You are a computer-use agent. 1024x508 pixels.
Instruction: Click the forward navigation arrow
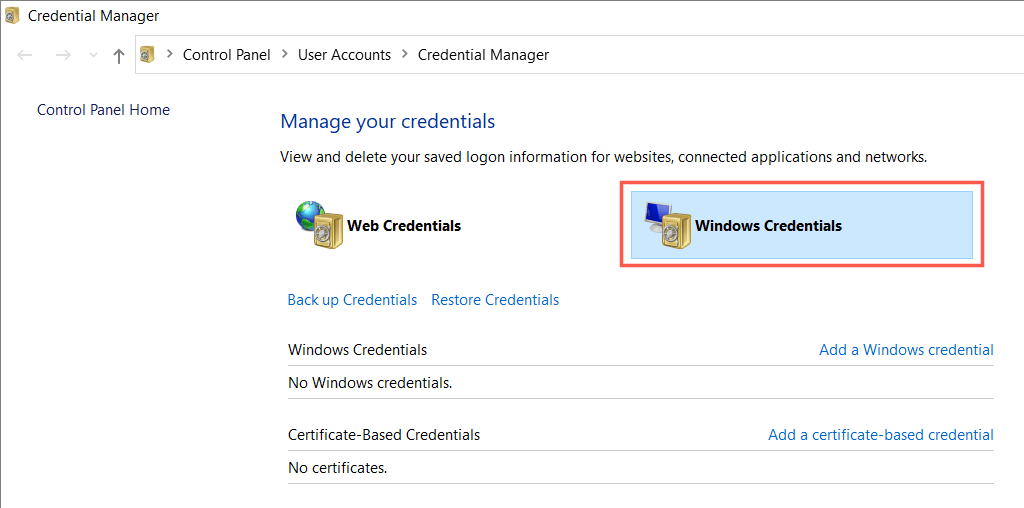[63, 56]
